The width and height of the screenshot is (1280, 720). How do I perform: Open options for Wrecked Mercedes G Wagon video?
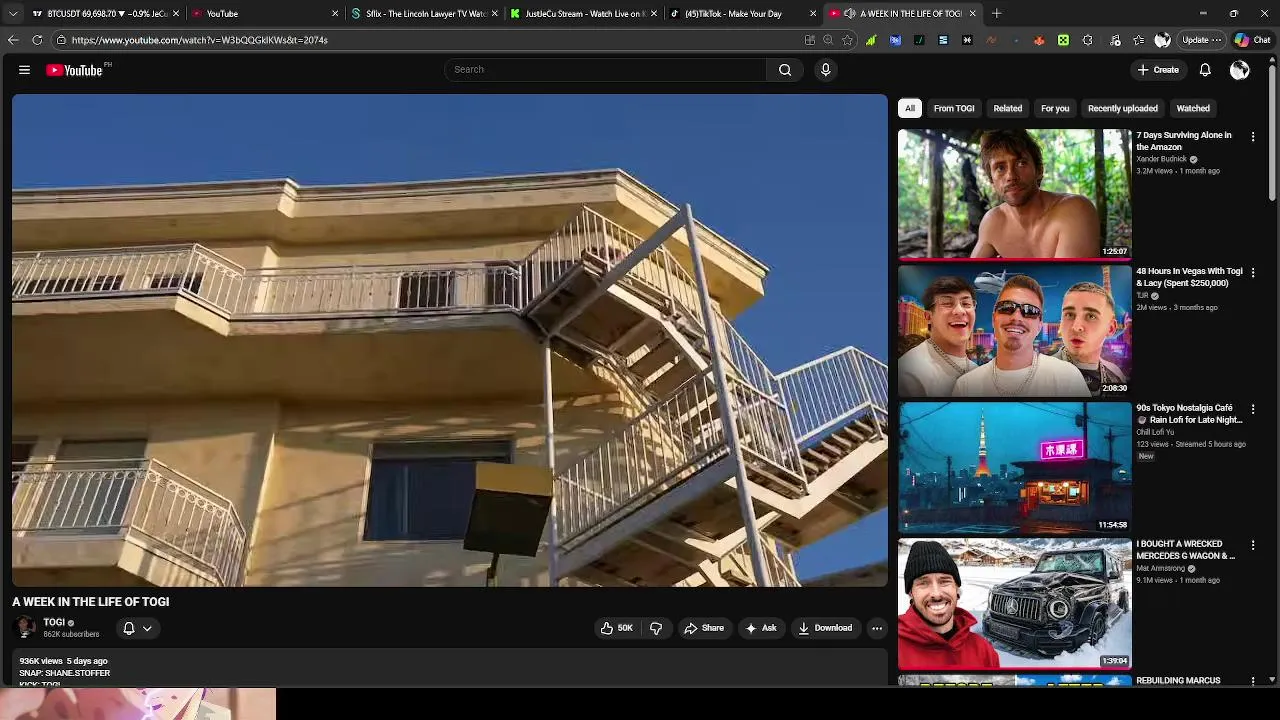pyautogui.click(x=1253, y=545)
